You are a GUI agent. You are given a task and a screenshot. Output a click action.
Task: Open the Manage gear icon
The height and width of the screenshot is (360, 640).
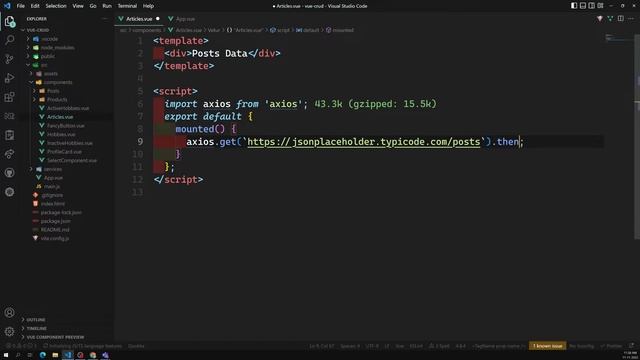point(9,331)
